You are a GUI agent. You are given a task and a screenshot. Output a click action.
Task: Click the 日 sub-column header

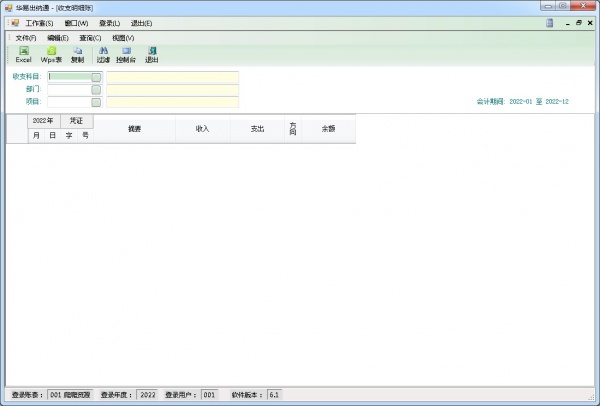click(x=52, y=135)
